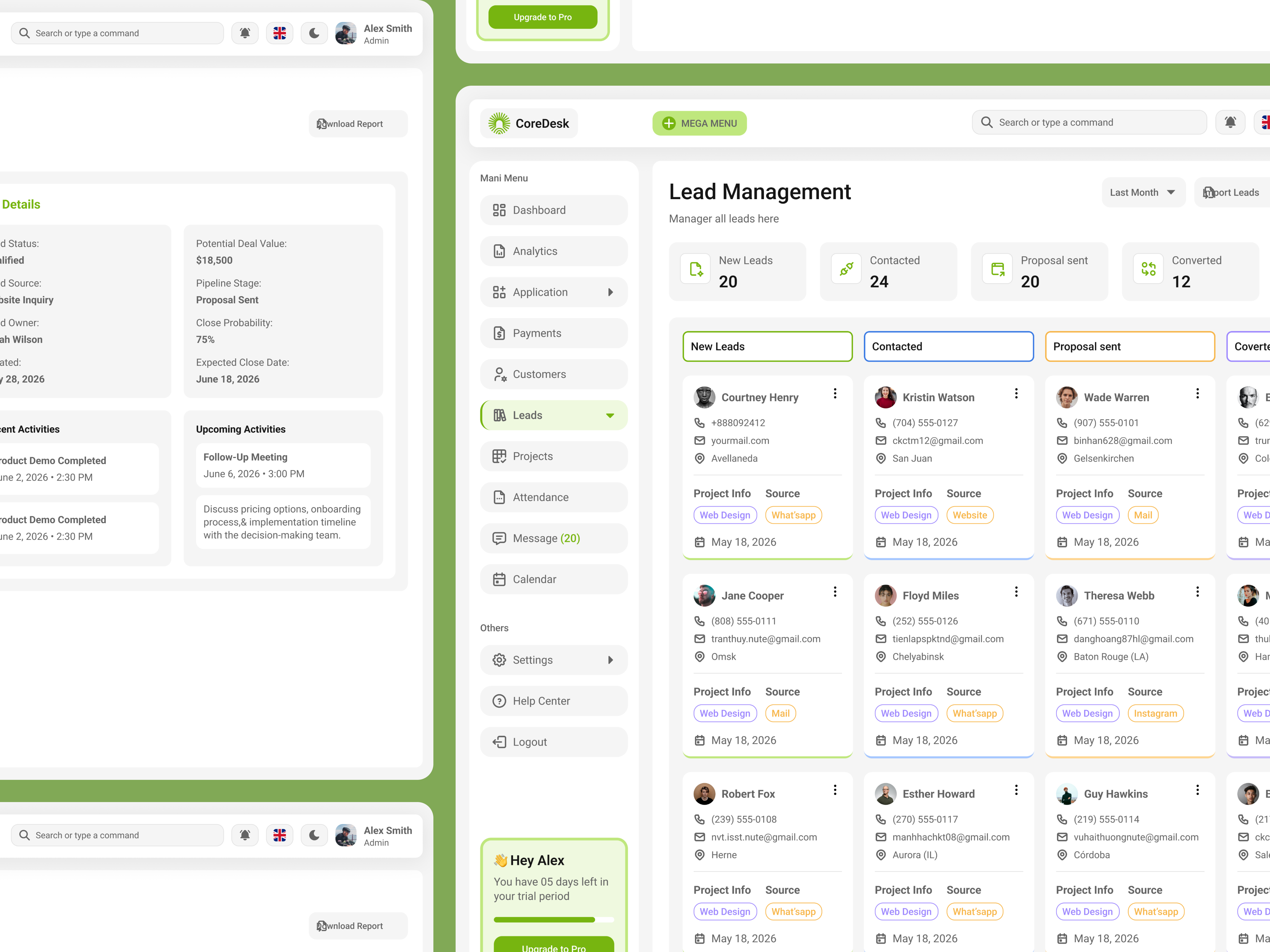Image resolution: width=1270 pixels, height=952 pixels.
Task: Open language flag selector in bottom-left header
Action: [x=280, y=835]
